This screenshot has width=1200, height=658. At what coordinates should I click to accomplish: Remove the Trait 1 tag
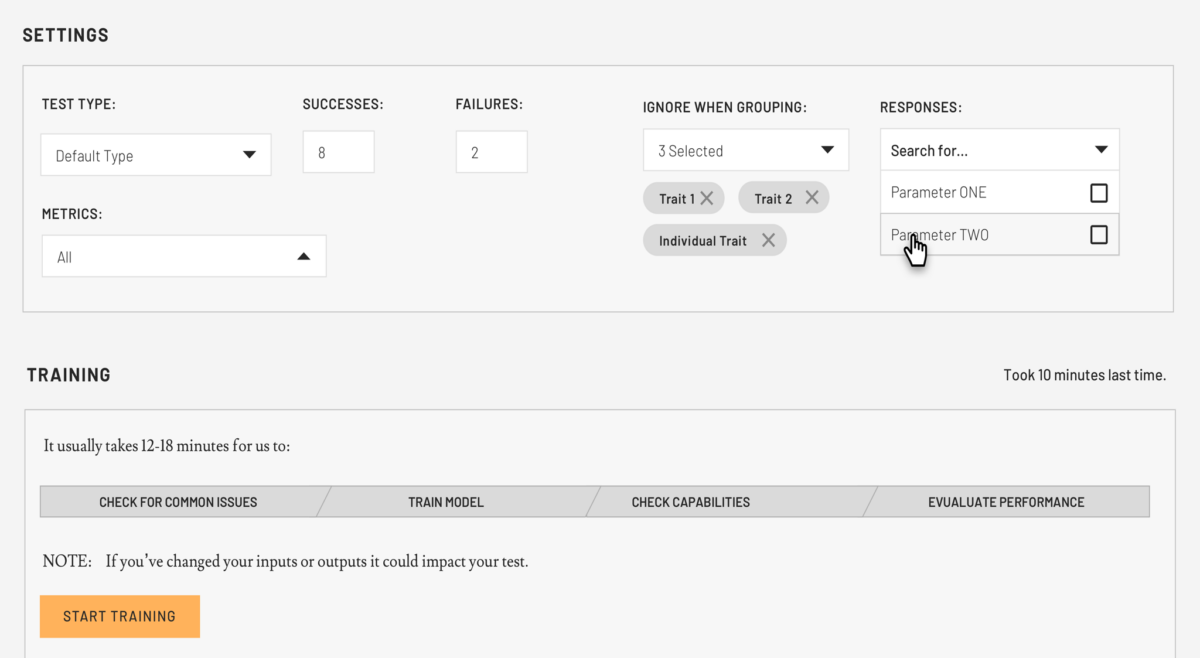coord(708,197)
